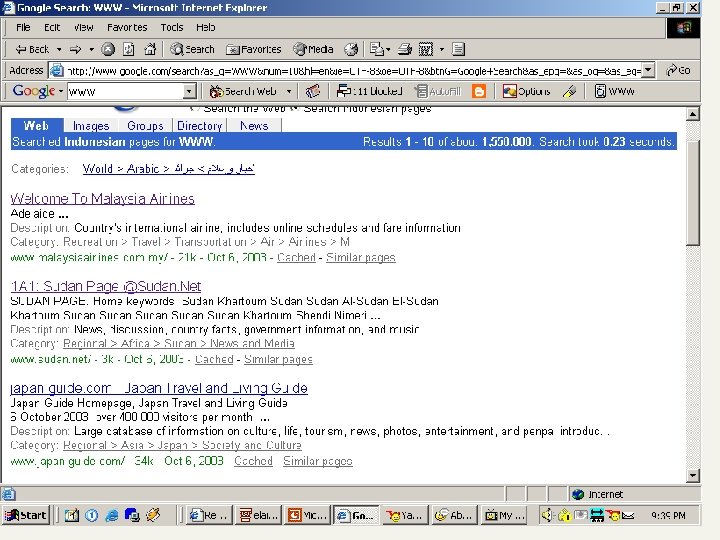Open the Address bar dropdown list
Screen dimensions: 720x540
[x=647, y=70]
